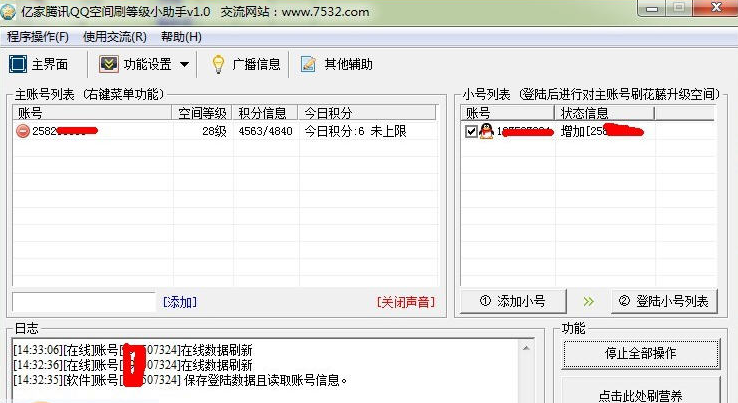Image resolution: width=738 pixels, height=403 pixels.
Task: Click the 添加 link next to account input
Action: pos(179,302)
